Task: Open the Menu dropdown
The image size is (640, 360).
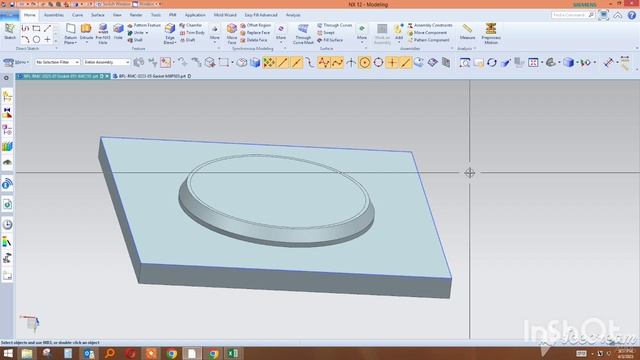Action: 16,62
